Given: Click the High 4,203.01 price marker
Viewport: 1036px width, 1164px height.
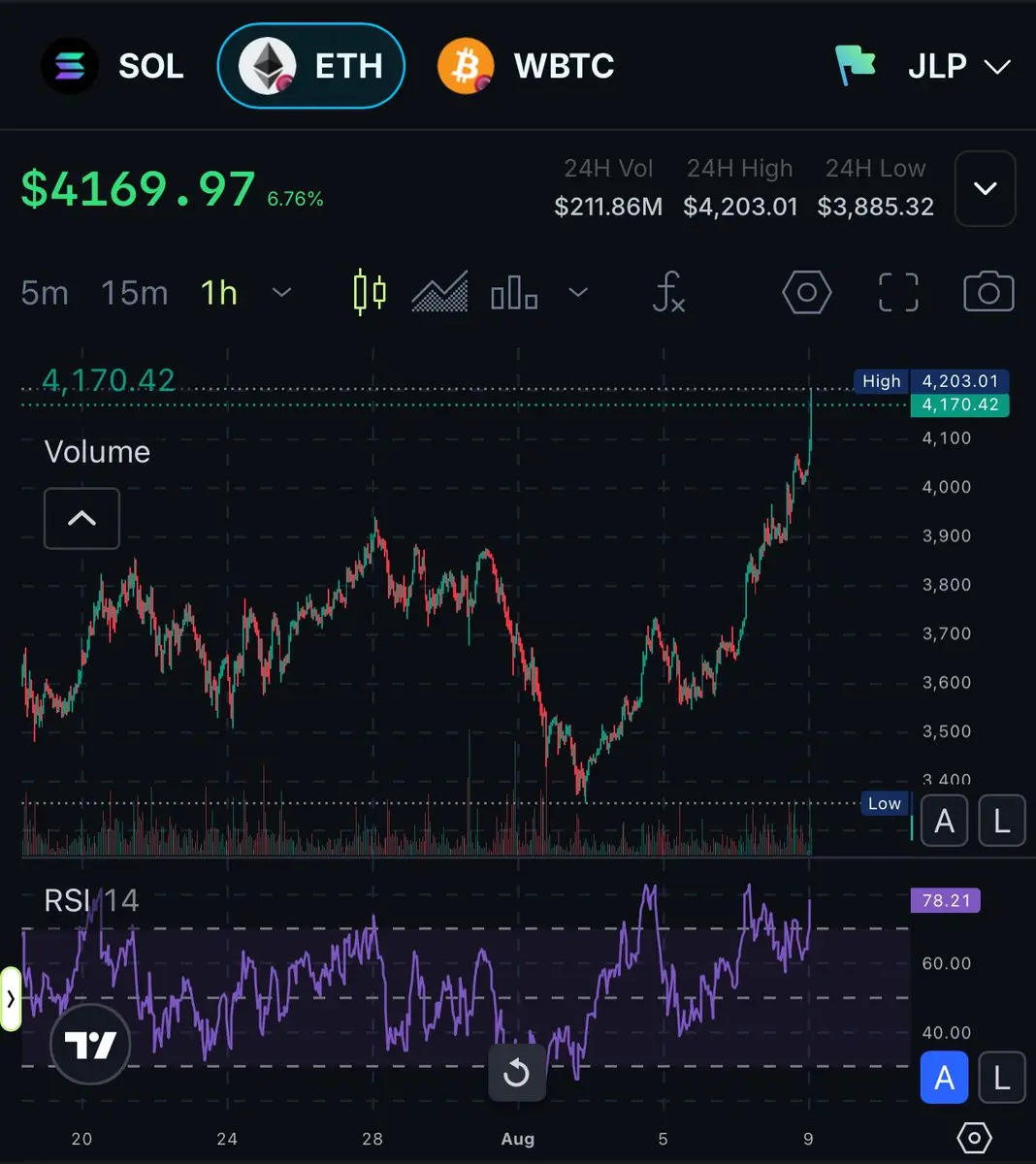Looking at the screenshot, I should pos(931,381).
